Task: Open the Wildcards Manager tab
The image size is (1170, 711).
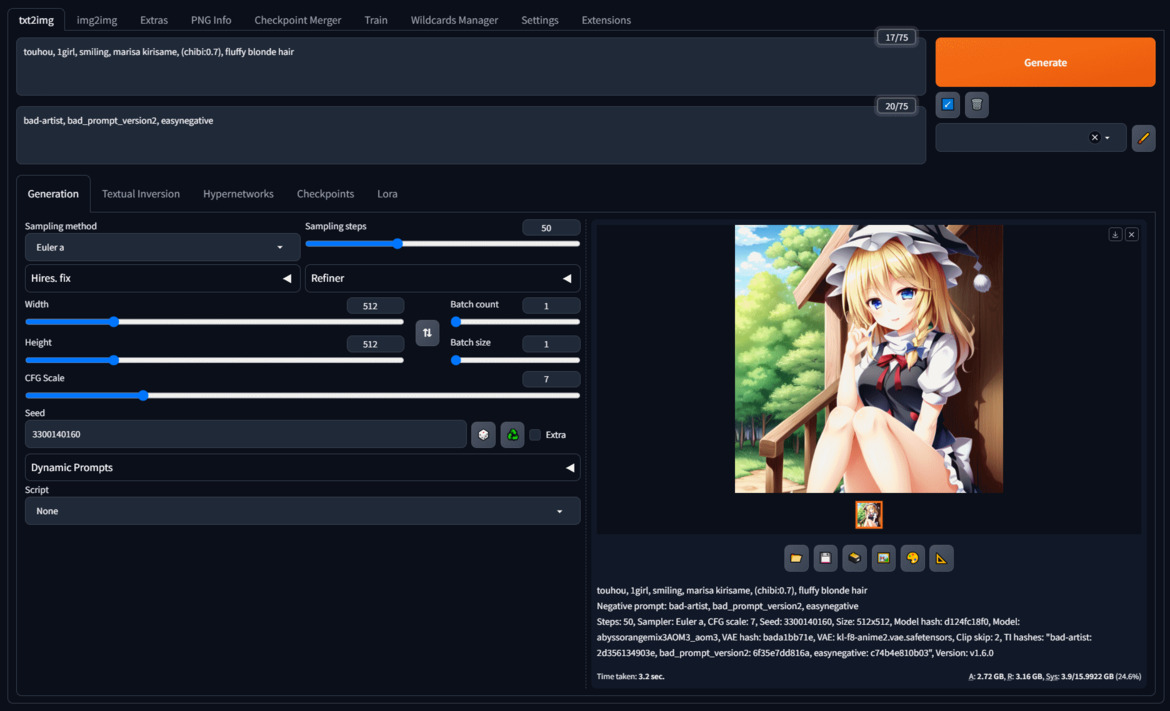Action: 454,20
